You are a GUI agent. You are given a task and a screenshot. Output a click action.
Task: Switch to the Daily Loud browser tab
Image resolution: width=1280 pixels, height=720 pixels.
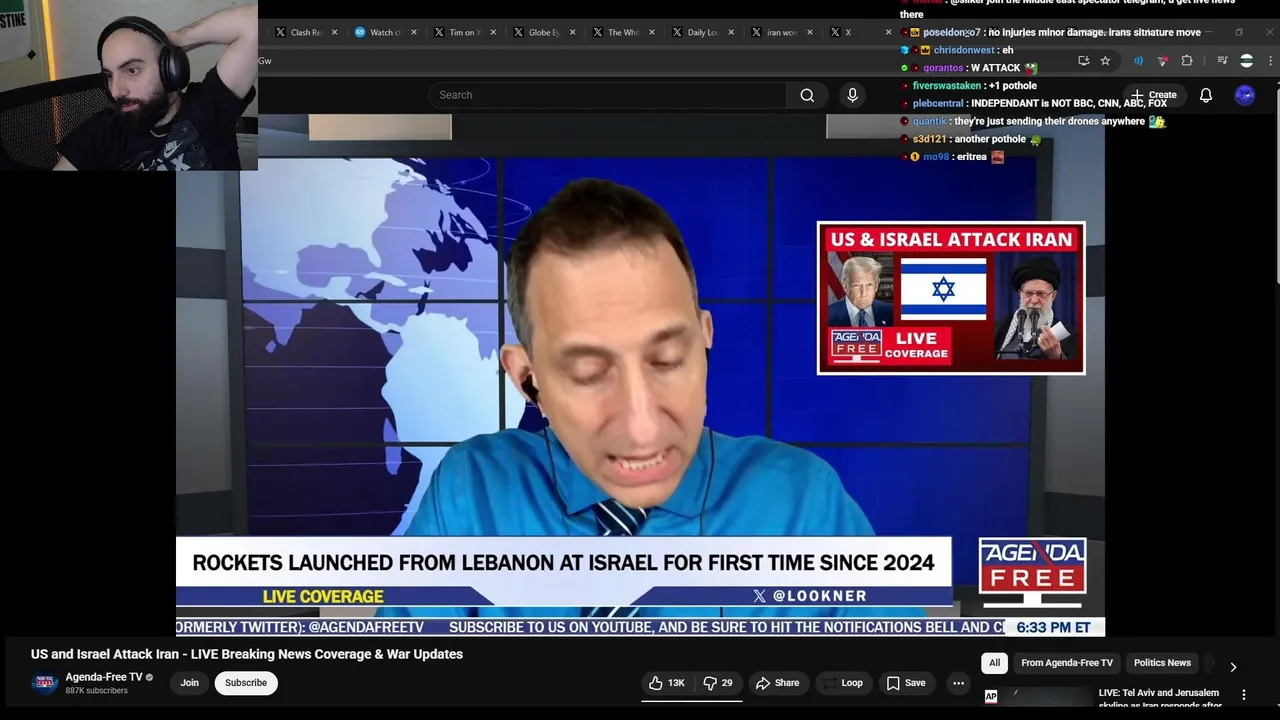pyautogui.click(x=702, y=32)
